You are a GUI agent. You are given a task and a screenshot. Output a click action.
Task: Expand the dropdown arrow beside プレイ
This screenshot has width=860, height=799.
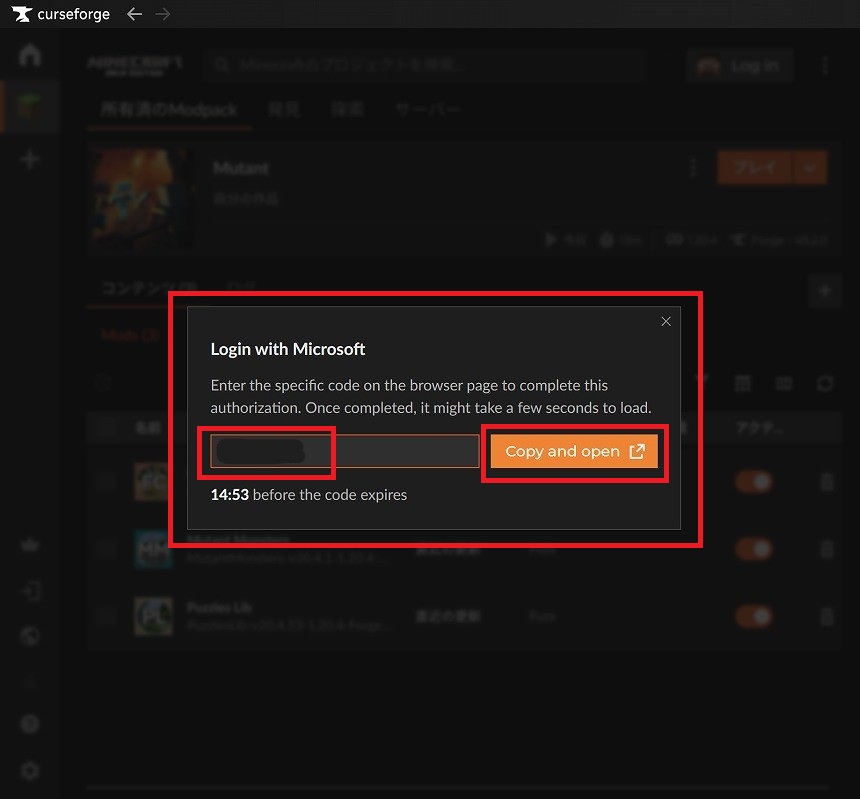pyautogui.click(x=810, y=168)
